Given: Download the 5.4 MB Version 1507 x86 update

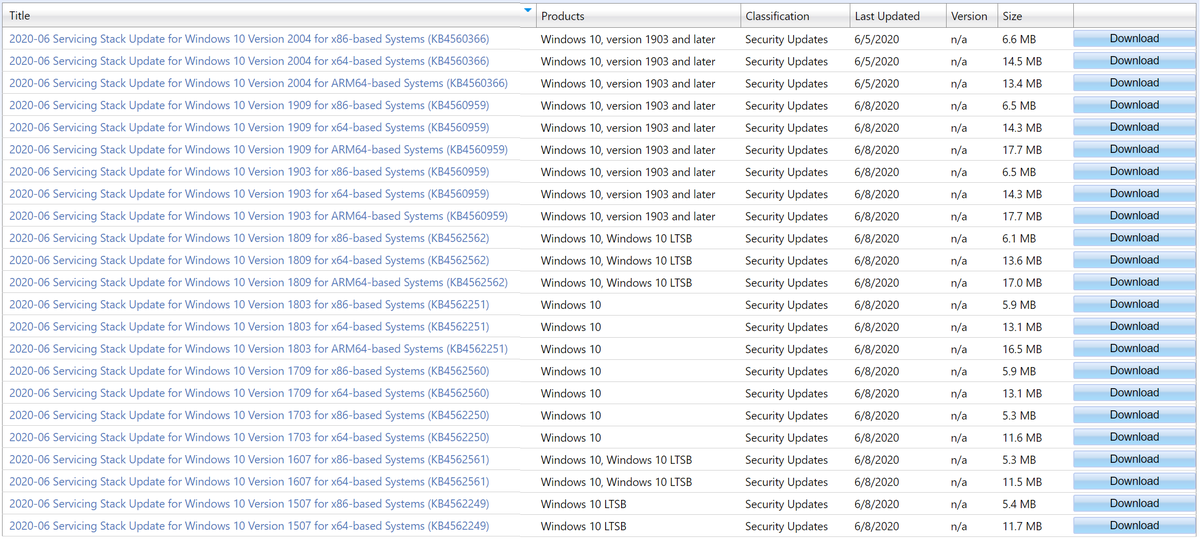Looking at the screenshot, I should click(x=1134, y=504).
